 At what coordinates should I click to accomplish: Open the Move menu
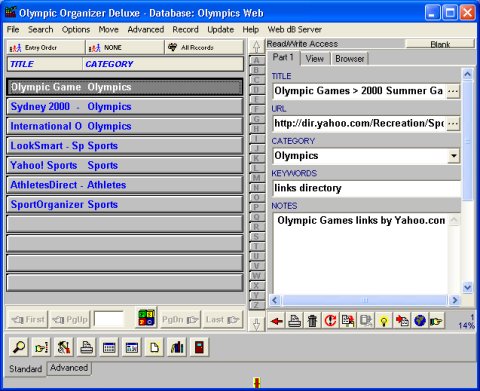[108, 29]
